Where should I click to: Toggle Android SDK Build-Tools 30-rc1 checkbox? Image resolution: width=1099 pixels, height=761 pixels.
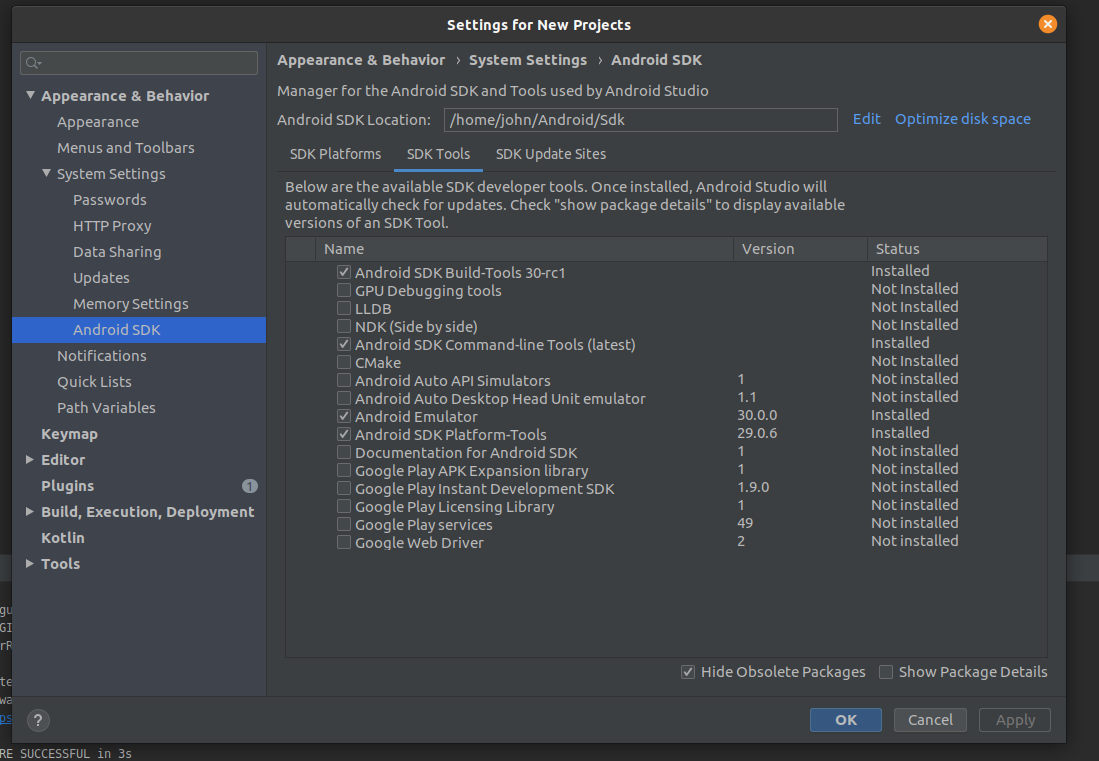[x=343, y=272]
